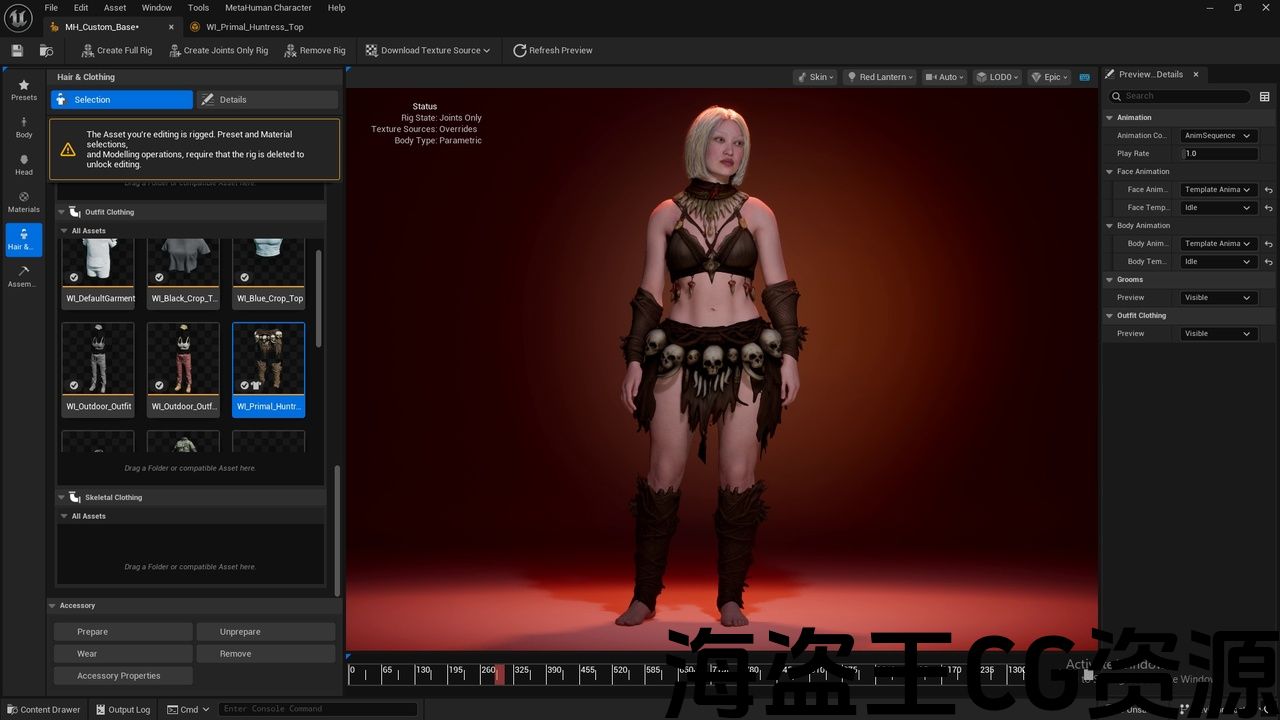1280x720 pixels.
Task: Open the Assembly sidebar panel
Action: point(24,276)
